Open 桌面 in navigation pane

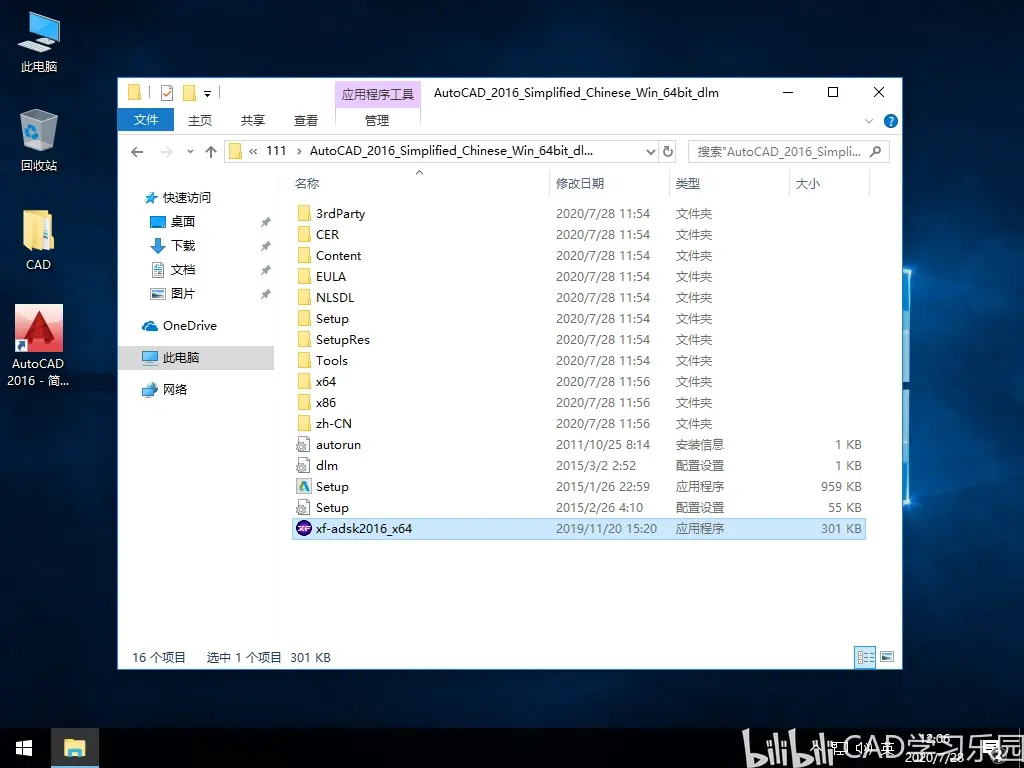pyautogui.click(x=183, y=221)
